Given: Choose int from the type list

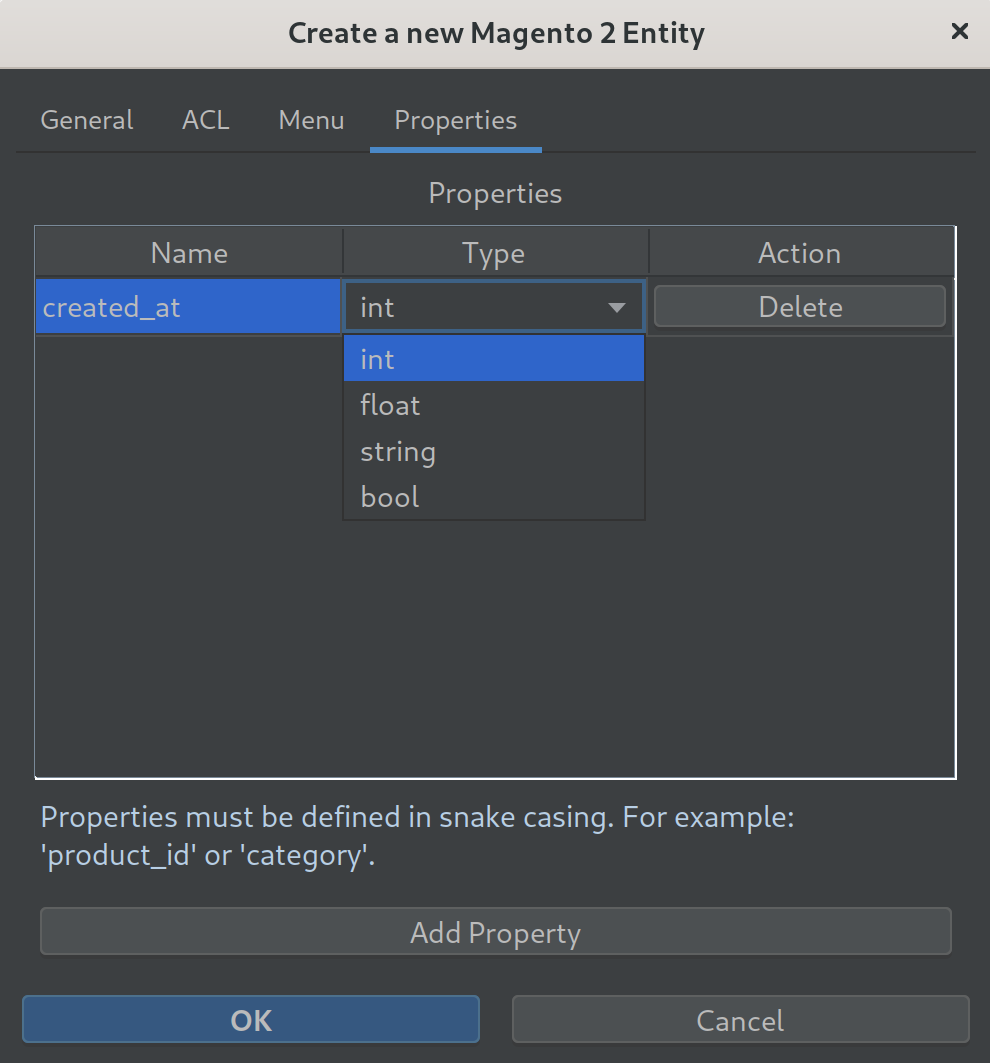Looking at the screenshot, I should tap(493, 359).
